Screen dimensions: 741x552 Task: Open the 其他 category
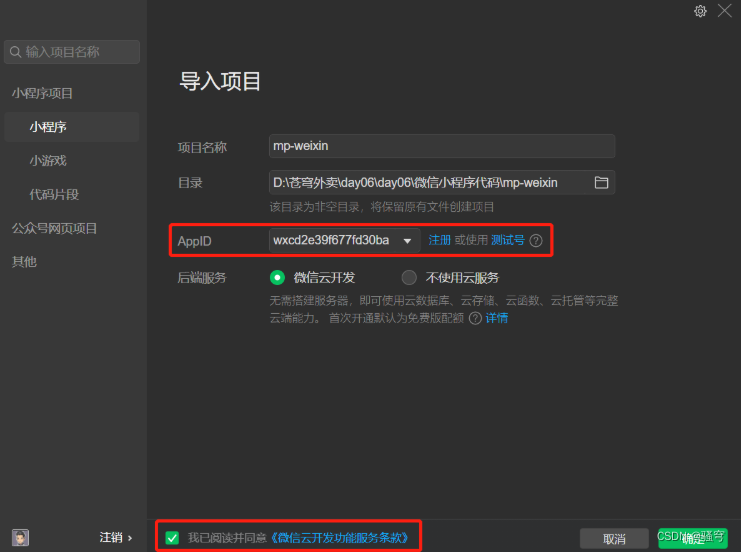click(x=24, y=262)
